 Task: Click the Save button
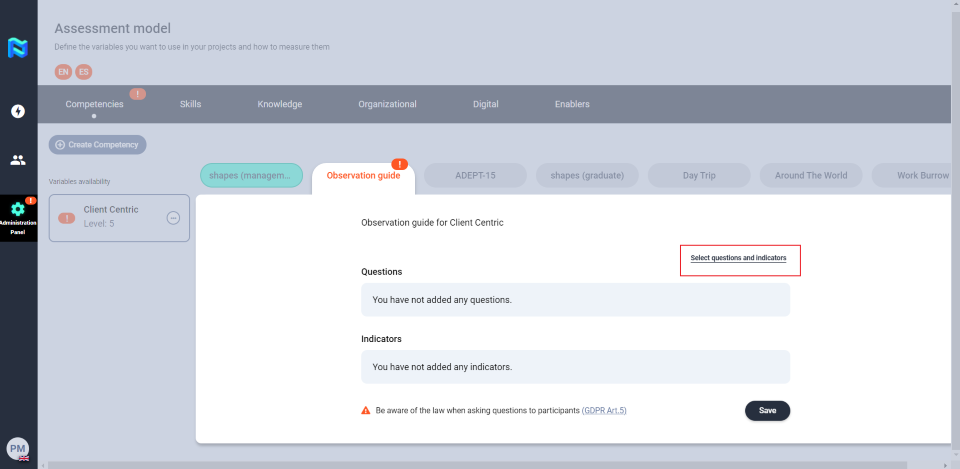[x=767, y=410]
